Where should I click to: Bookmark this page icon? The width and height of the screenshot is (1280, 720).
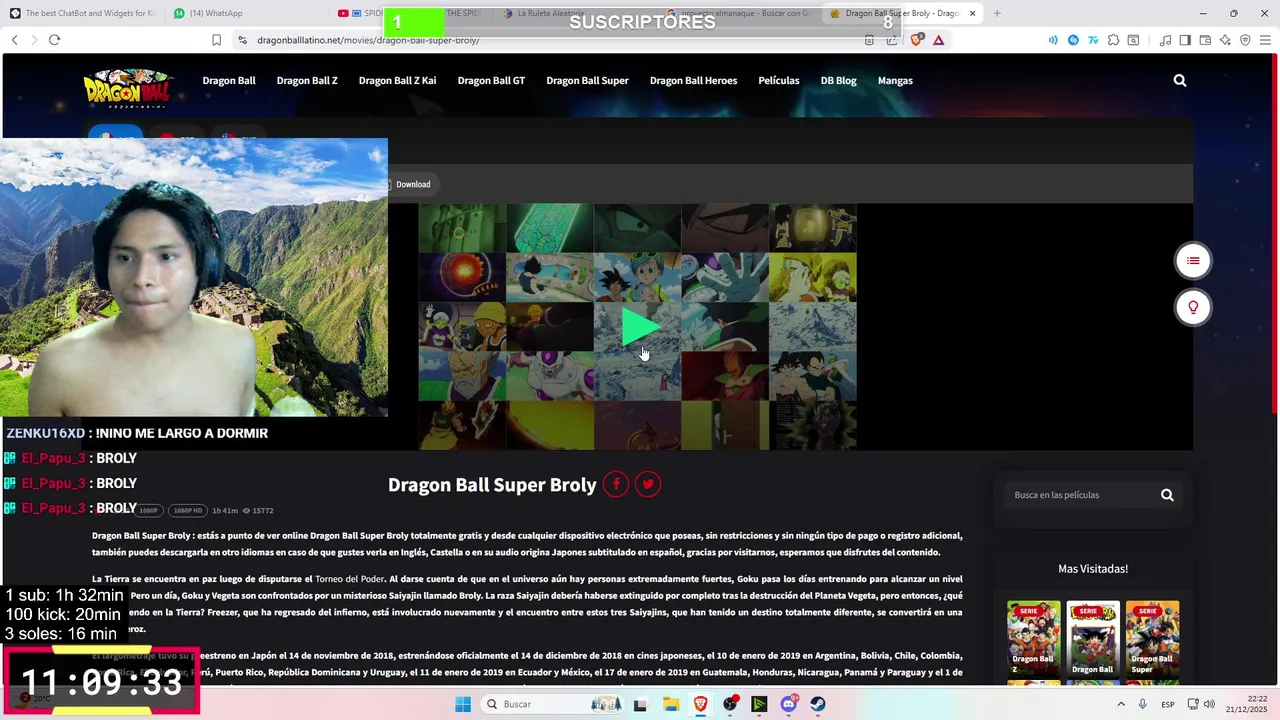point(216,40)
